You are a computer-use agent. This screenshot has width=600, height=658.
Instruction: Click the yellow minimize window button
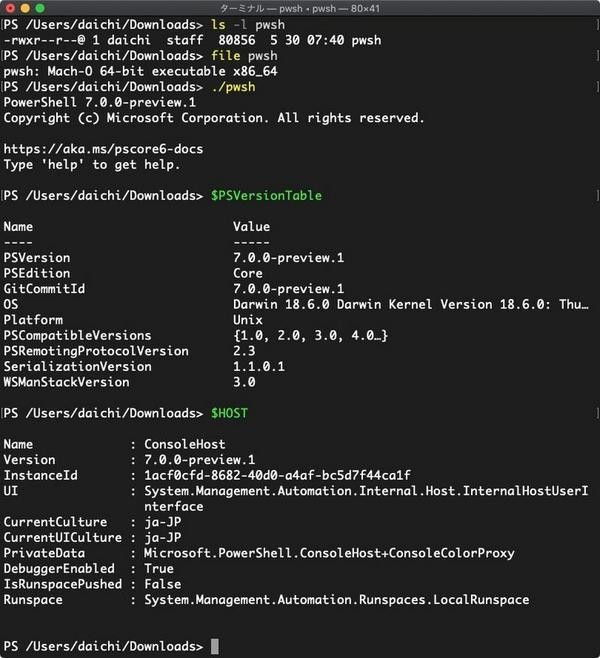click(x=25, y=8)
